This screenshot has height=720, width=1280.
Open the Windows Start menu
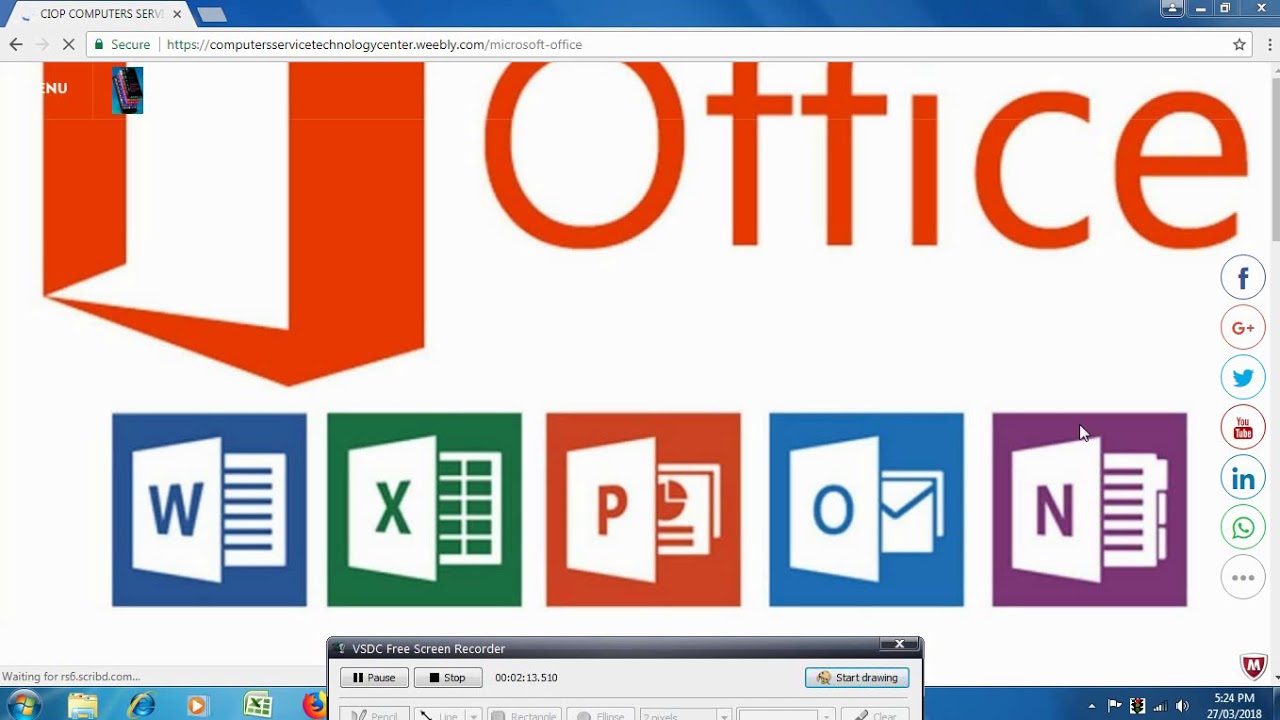click(x=22, y=705)
